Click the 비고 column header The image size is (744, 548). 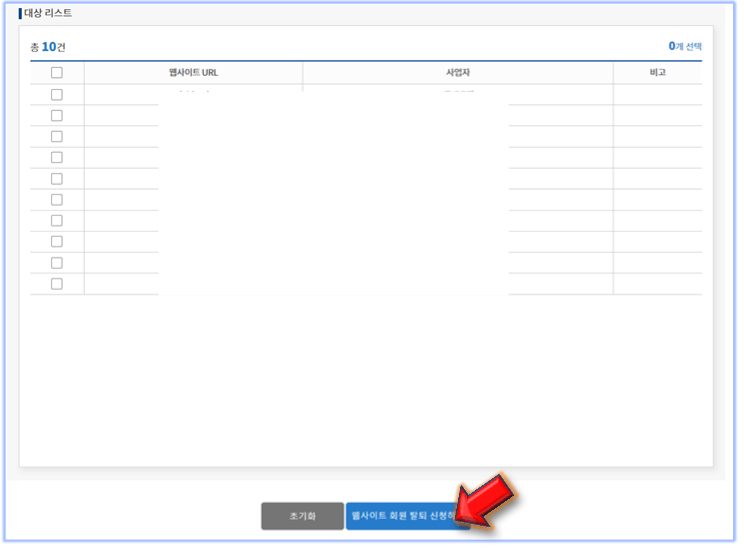click(x=658, y=73)
